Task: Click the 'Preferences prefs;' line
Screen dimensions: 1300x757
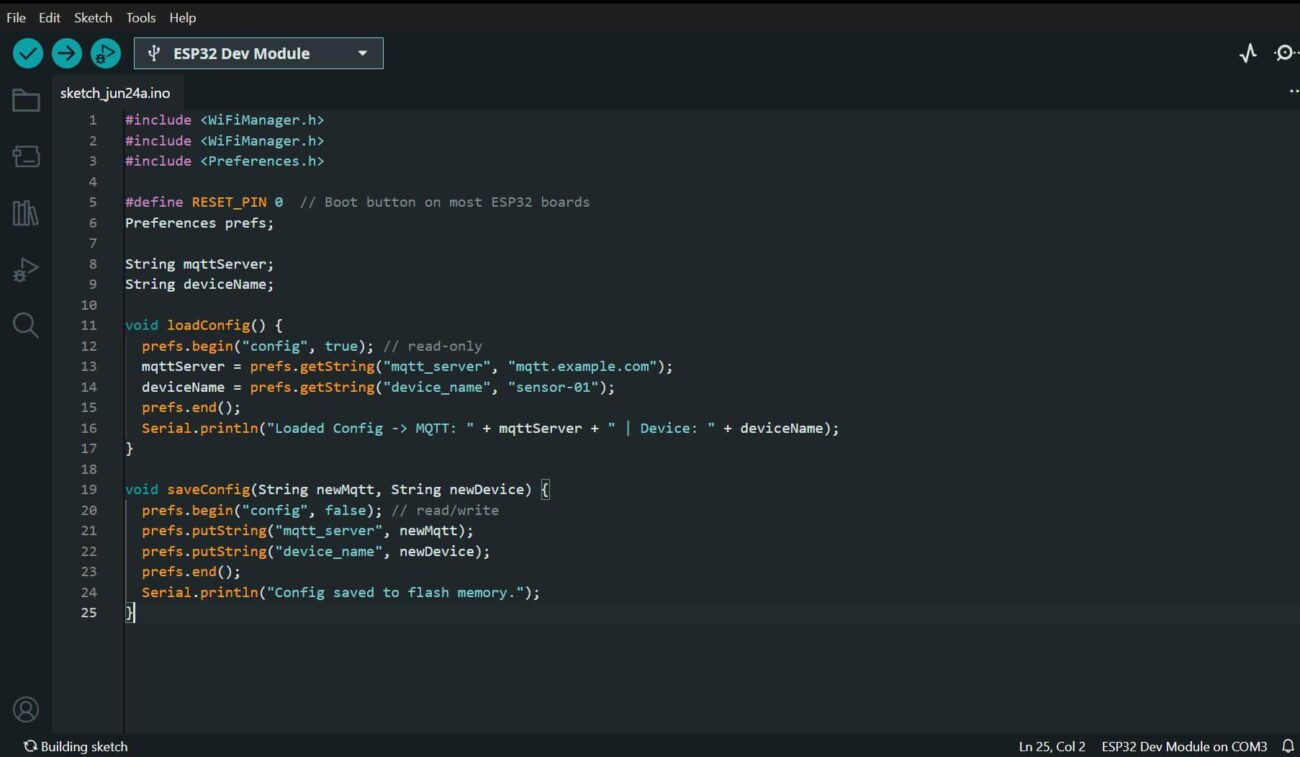Action: [199, 223]
